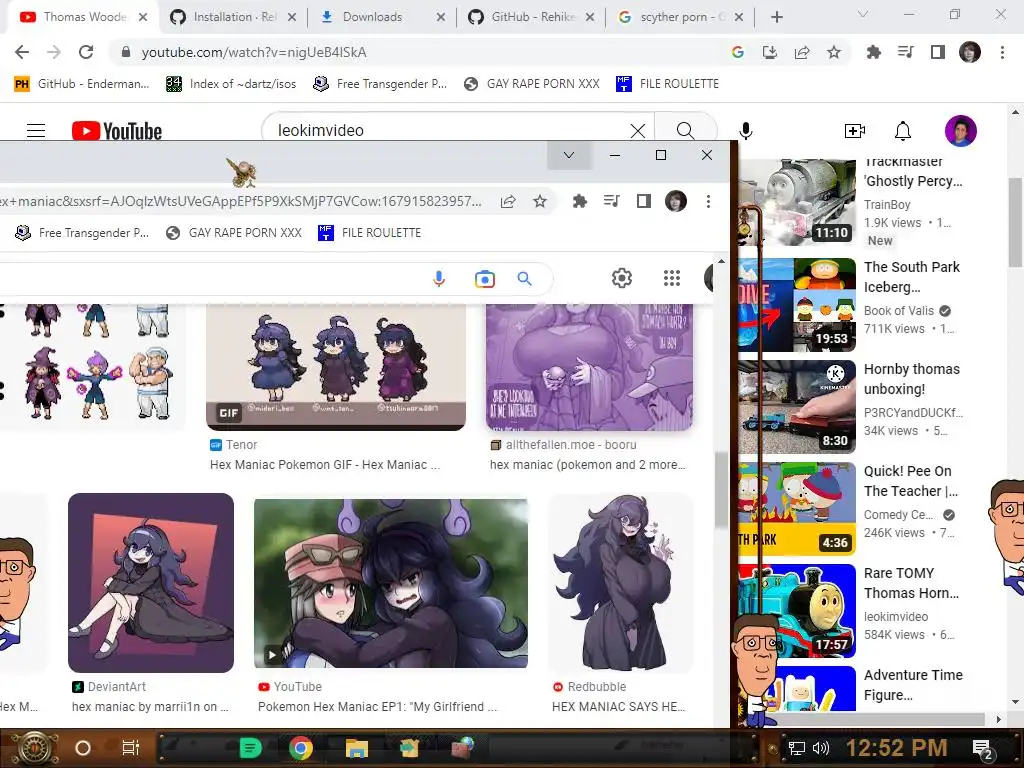This screenshot has width=1024, height=768.
Task: Click share page icon in YouTube address bar
Action: (802, 52)
